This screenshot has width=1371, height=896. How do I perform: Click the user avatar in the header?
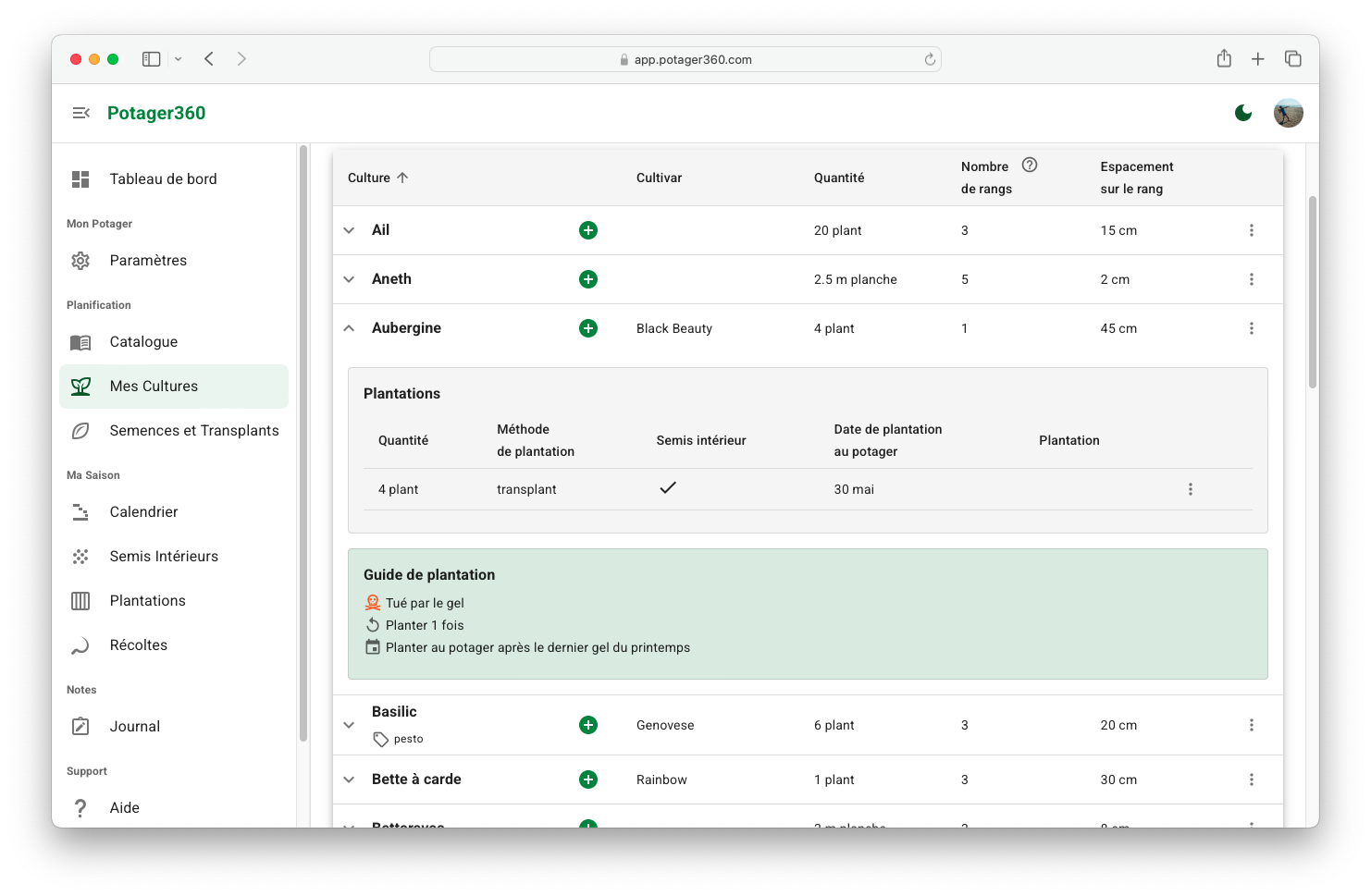pos(1288,113)
